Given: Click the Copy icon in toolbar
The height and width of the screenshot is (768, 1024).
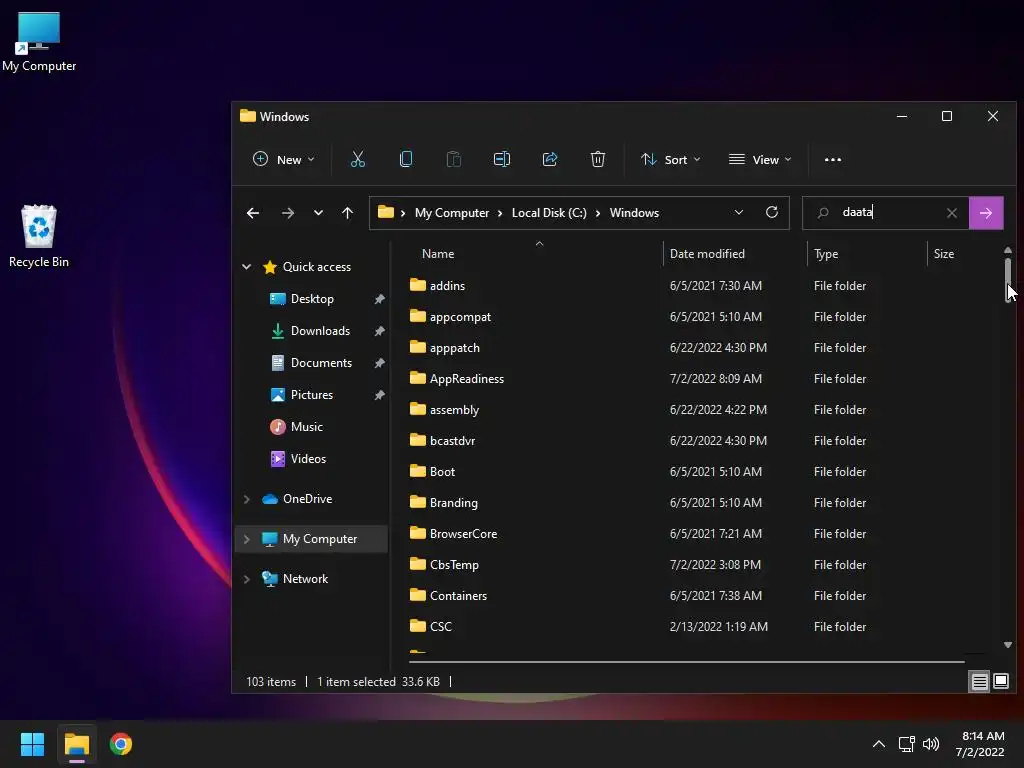Looking at the screenshot, I should (x=406, y=159).
